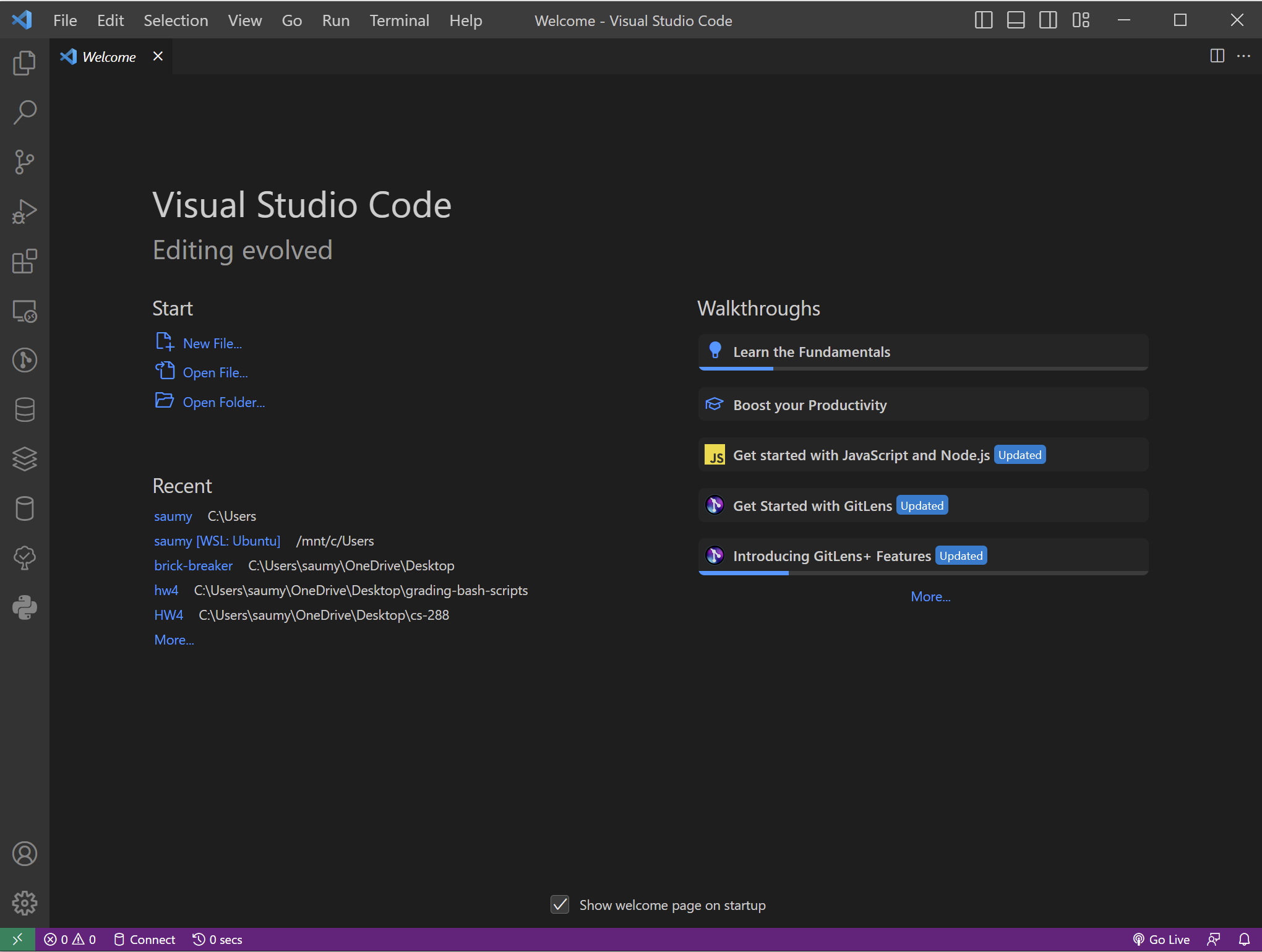Open the Extensions view icon
1262x952 pixels.
pos(25,261)
